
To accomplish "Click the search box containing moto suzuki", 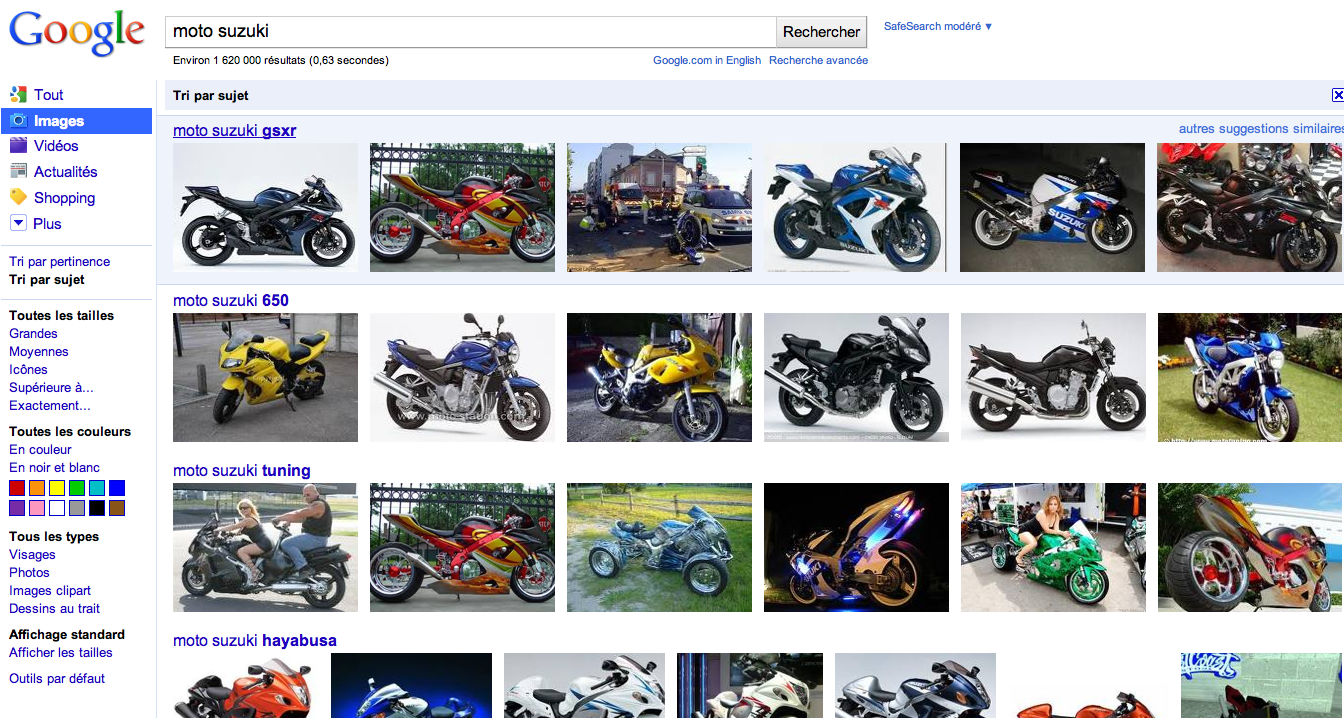I will (x=470, y=31).
